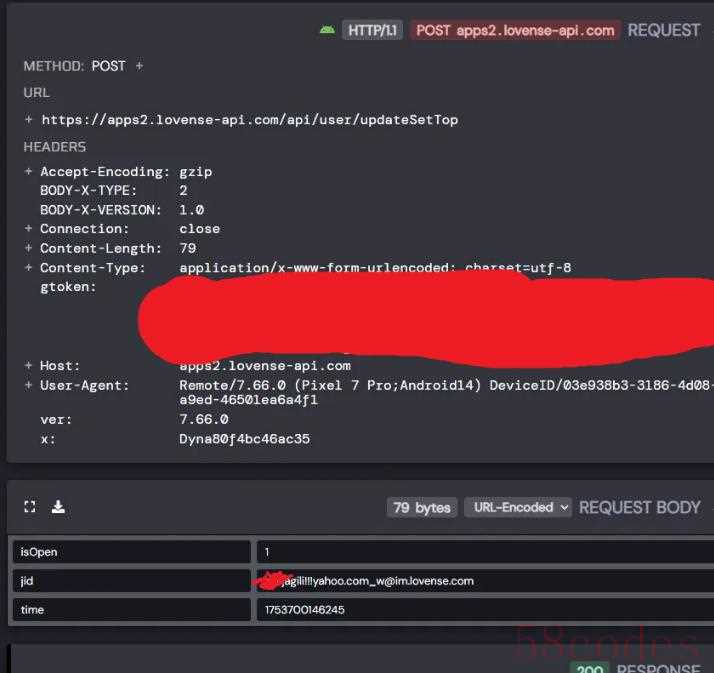Image resolution: width=714 pixels, height=673 pixels.
Task: Click the isOpen parameter name cell
Action: [x=132, y=552]
